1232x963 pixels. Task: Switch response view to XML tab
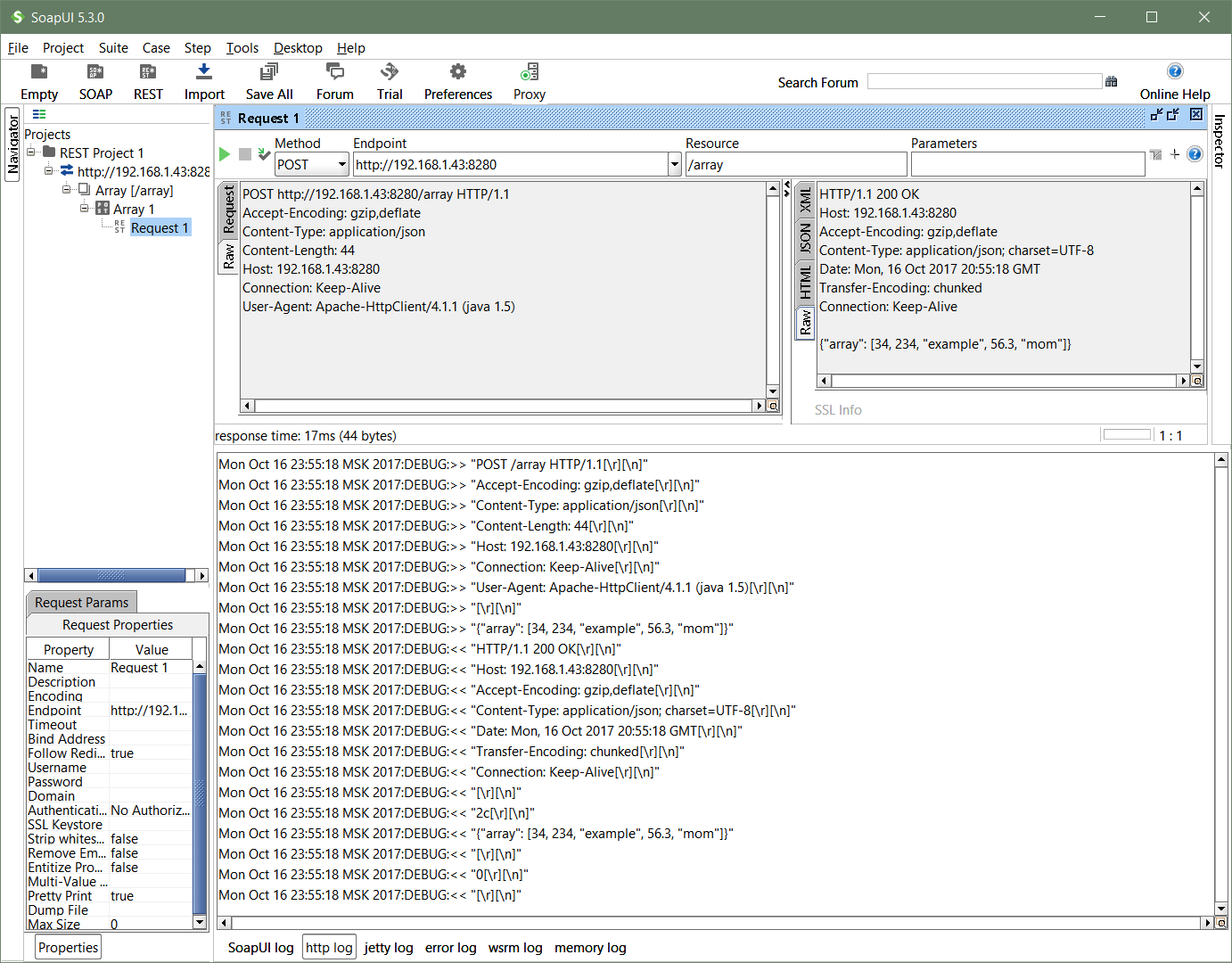coord(805,200)
